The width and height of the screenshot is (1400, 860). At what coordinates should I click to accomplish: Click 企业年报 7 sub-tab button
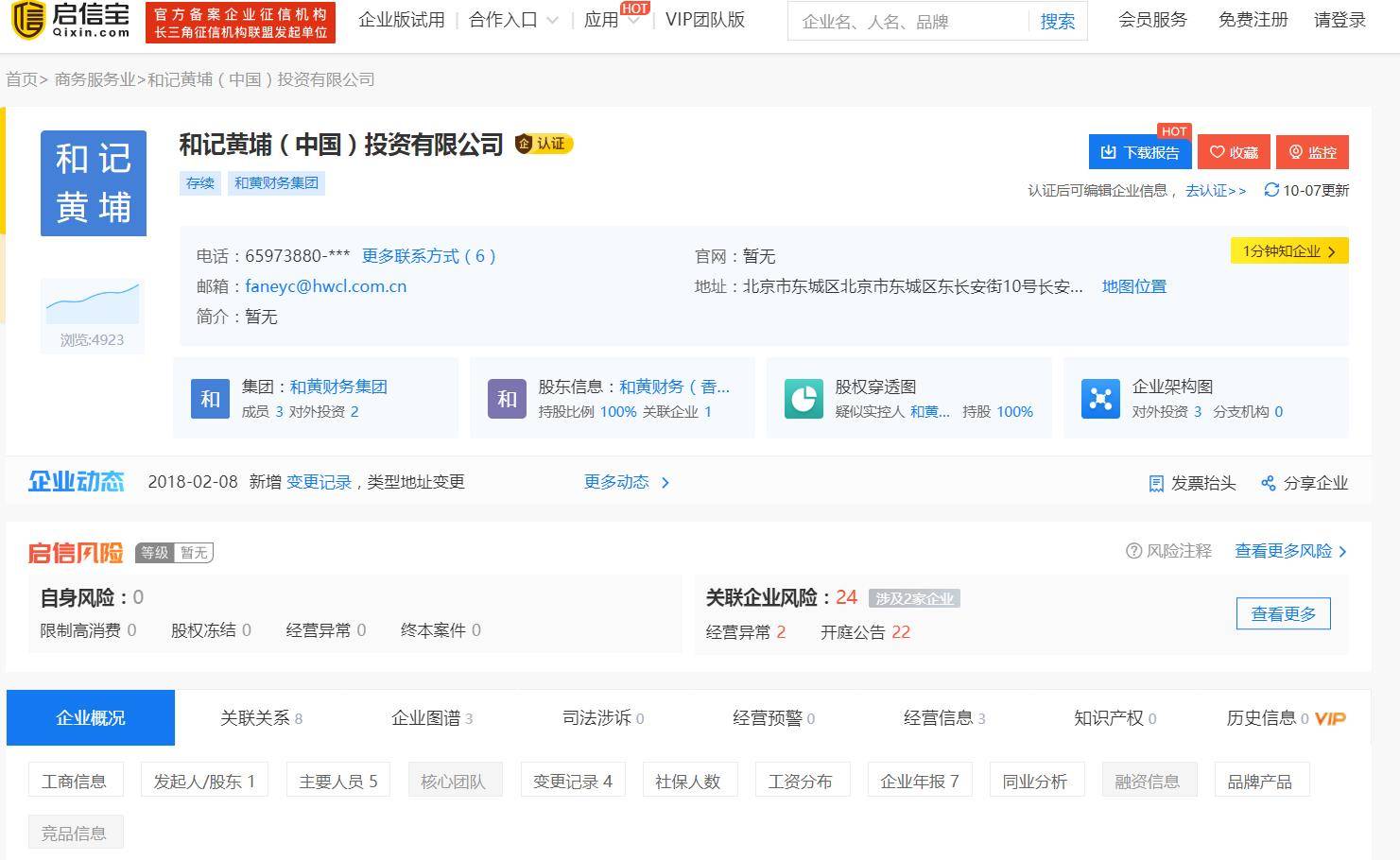pyautogui.click(x=920, y=781)
